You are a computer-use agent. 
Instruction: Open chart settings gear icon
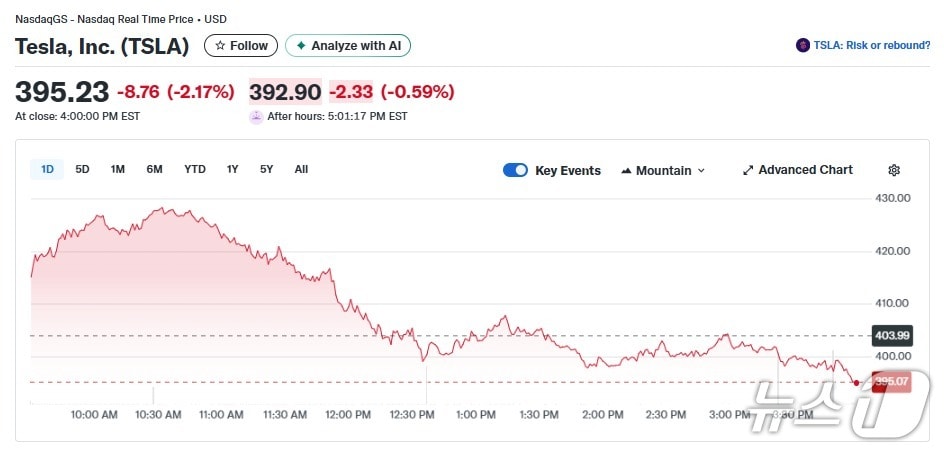(x=894, y=170)
